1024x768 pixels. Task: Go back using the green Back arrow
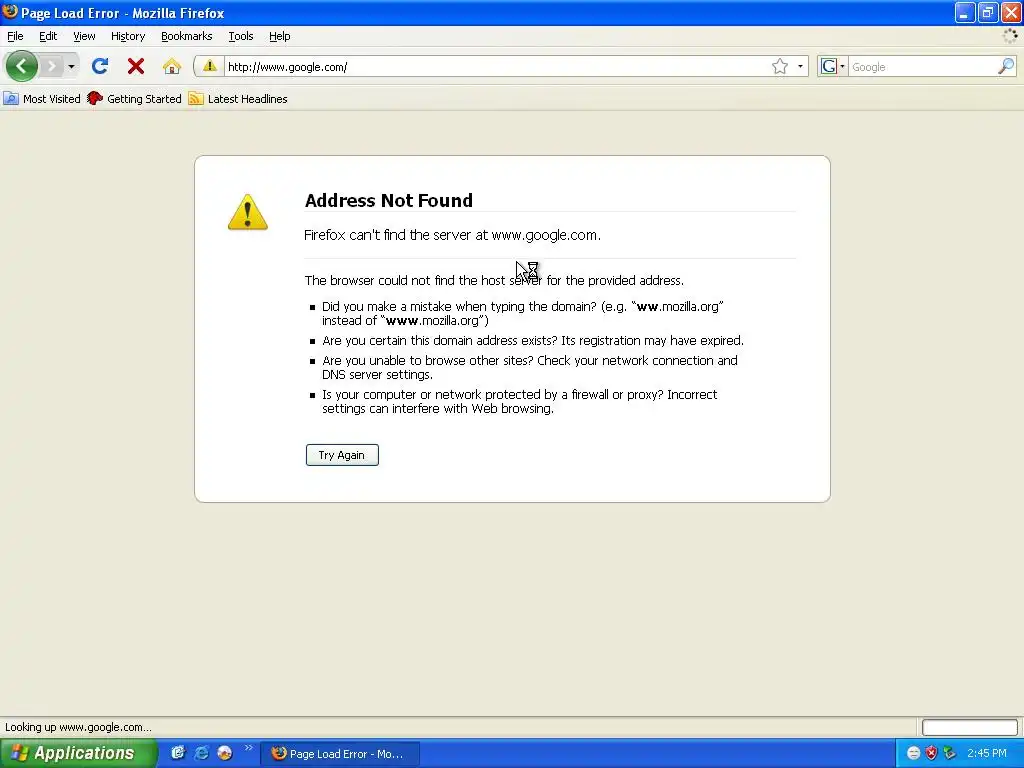[22, 66]
